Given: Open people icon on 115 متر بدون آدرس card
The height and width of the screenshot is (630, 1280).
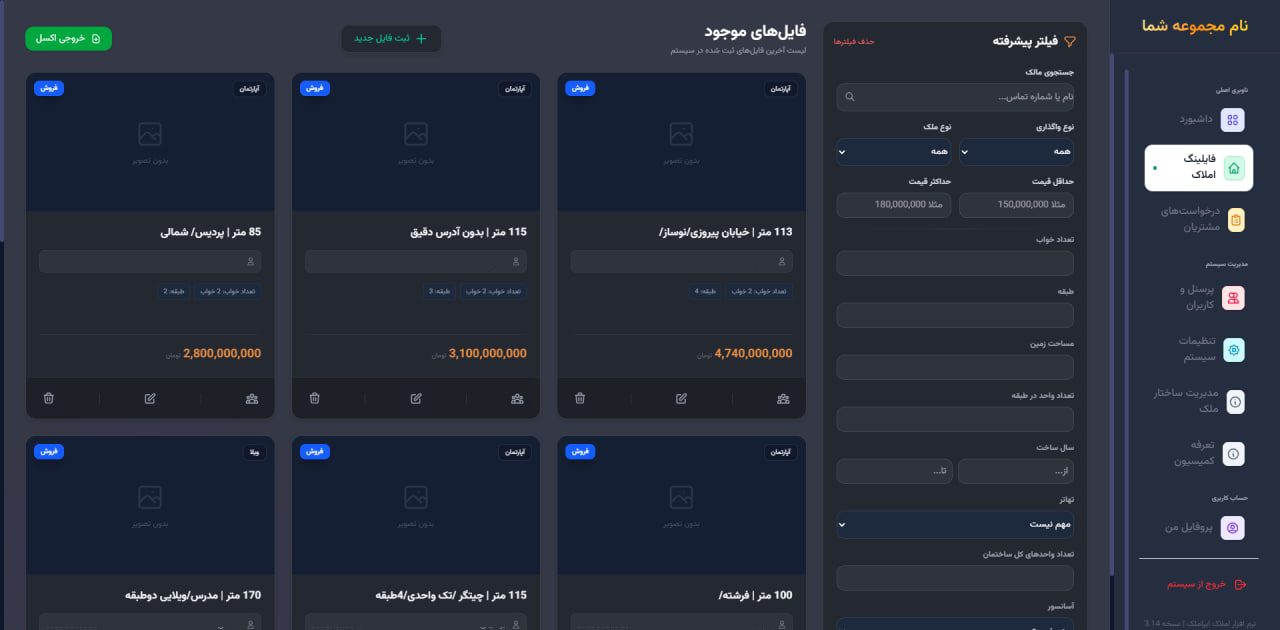Looking at the screenshot, I should tap(517, 398).
